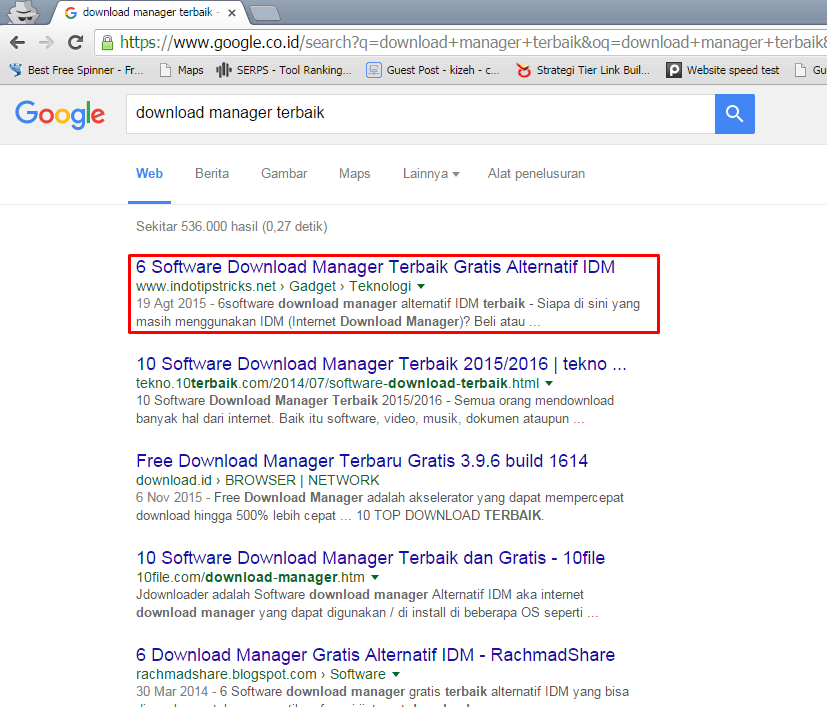The image size is (827, 707).
Task: Open Alat penelusuran search tools
Action: pyautogui.click(x=536, y=174)
